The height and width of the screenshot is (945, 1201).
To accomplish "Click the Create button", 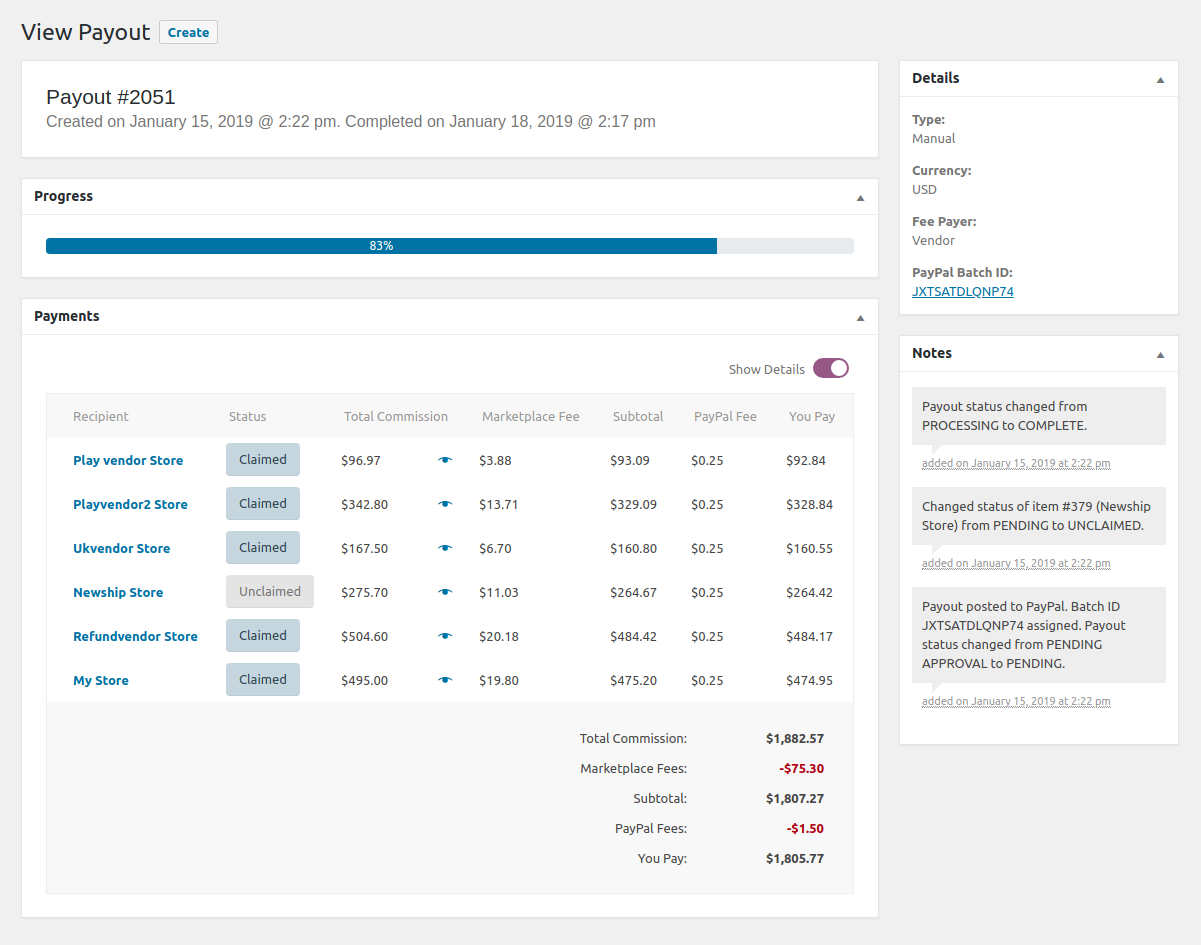I will pos(188,31).
